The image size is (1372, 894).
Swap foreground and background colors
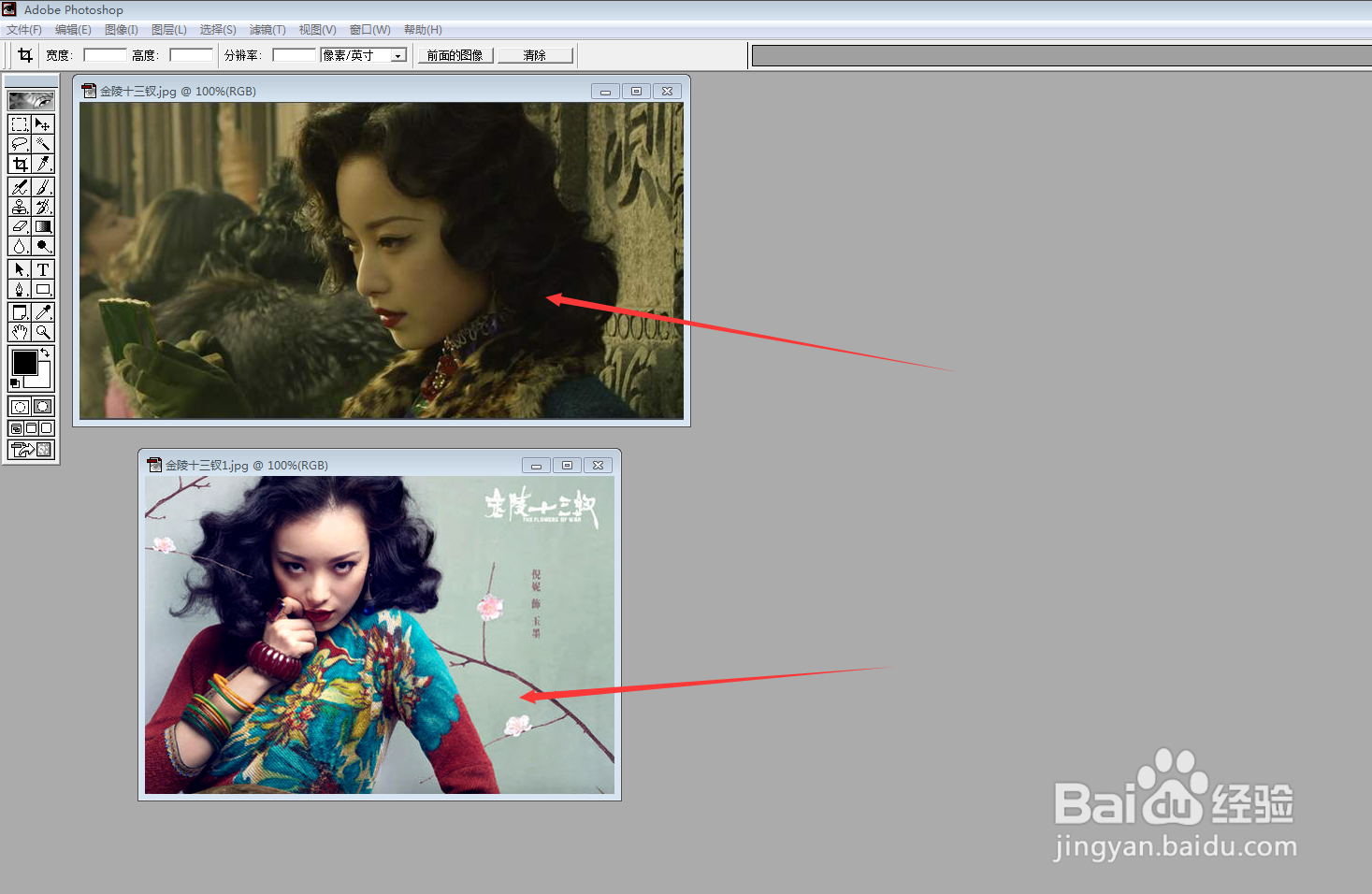(45, 353)
